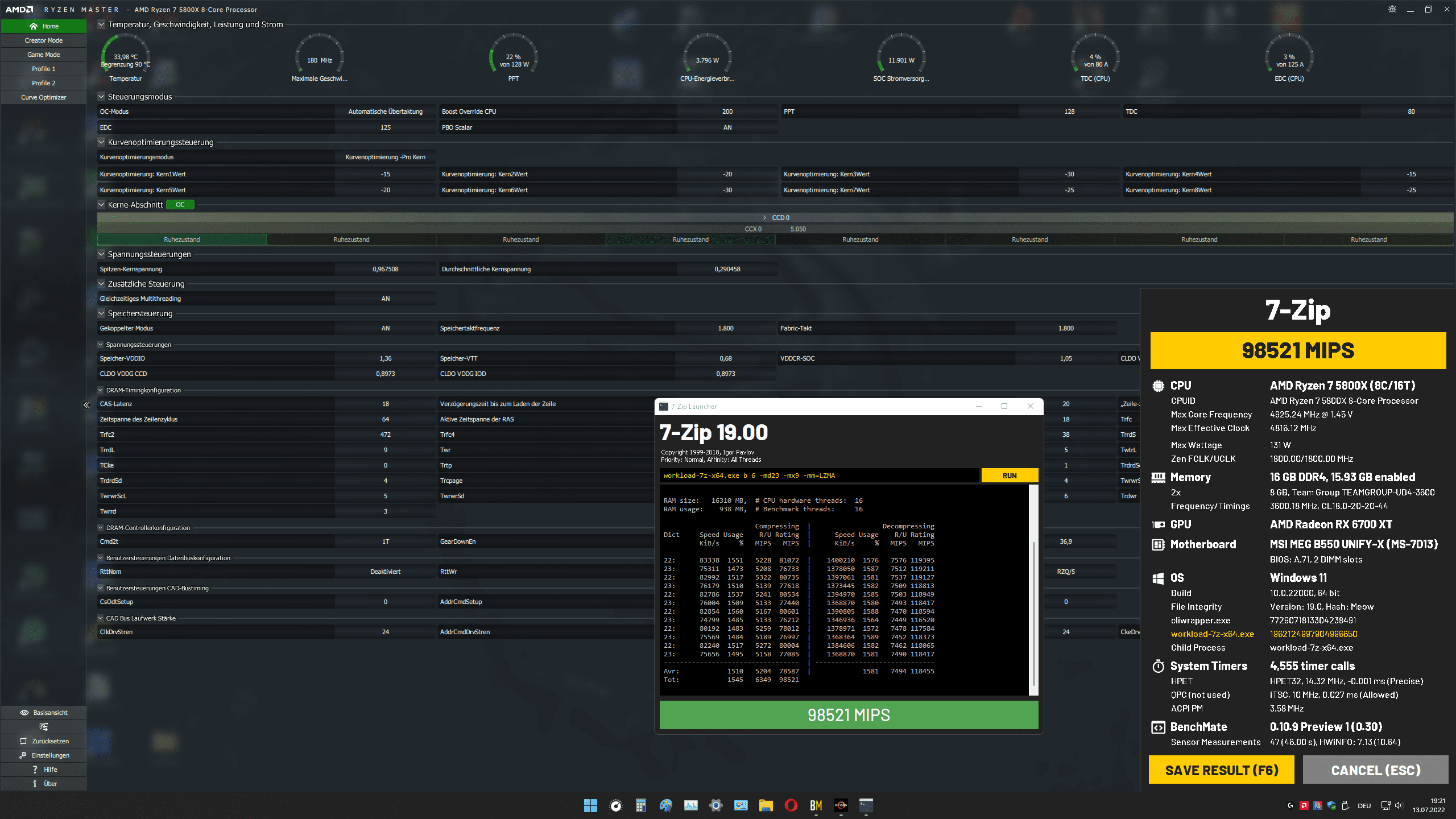Click the BenchMate code icon

[1158, 727]
